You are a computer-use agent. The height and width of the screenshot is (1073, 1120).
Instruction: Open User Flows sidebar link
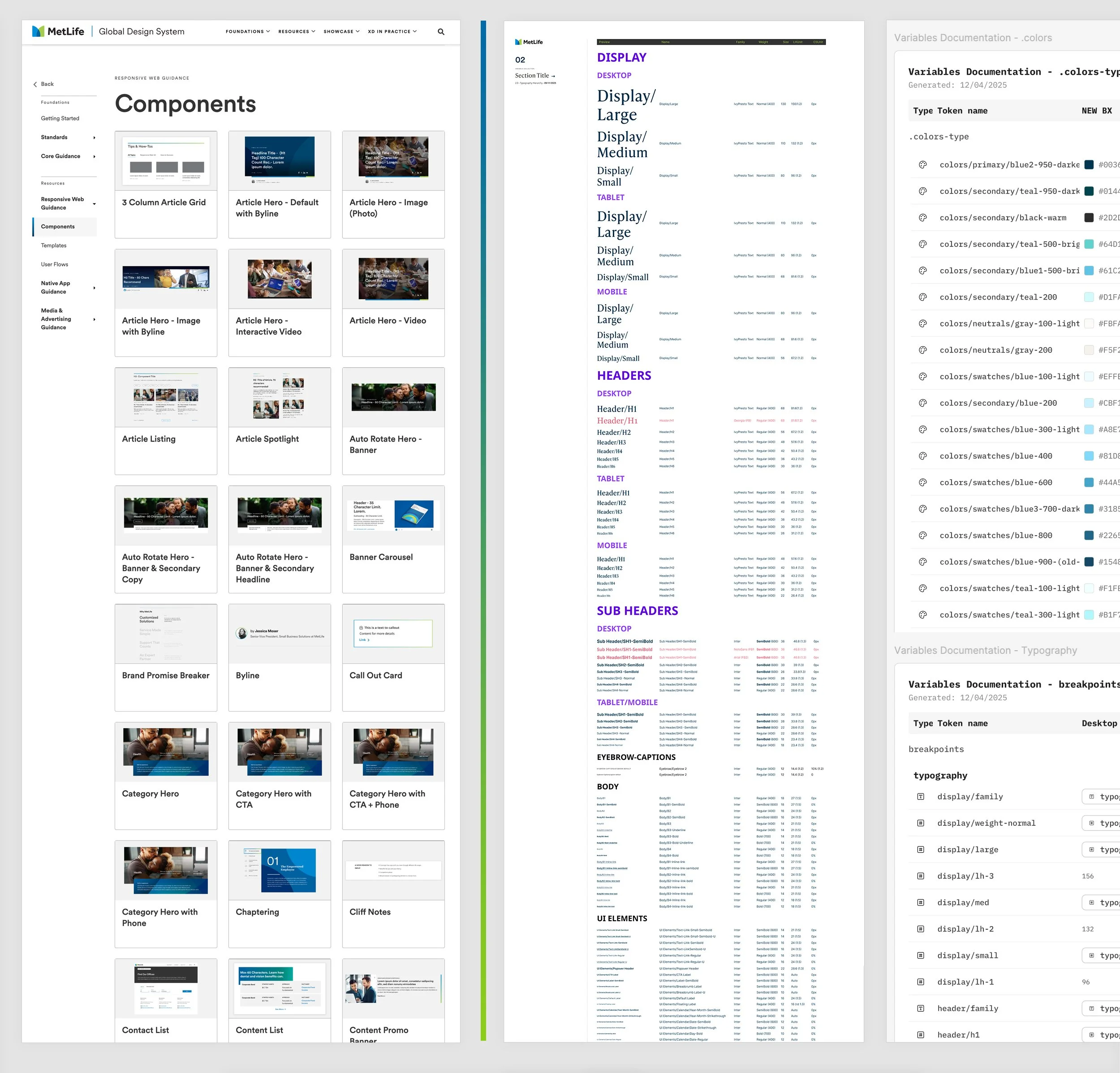pos(54,265)
